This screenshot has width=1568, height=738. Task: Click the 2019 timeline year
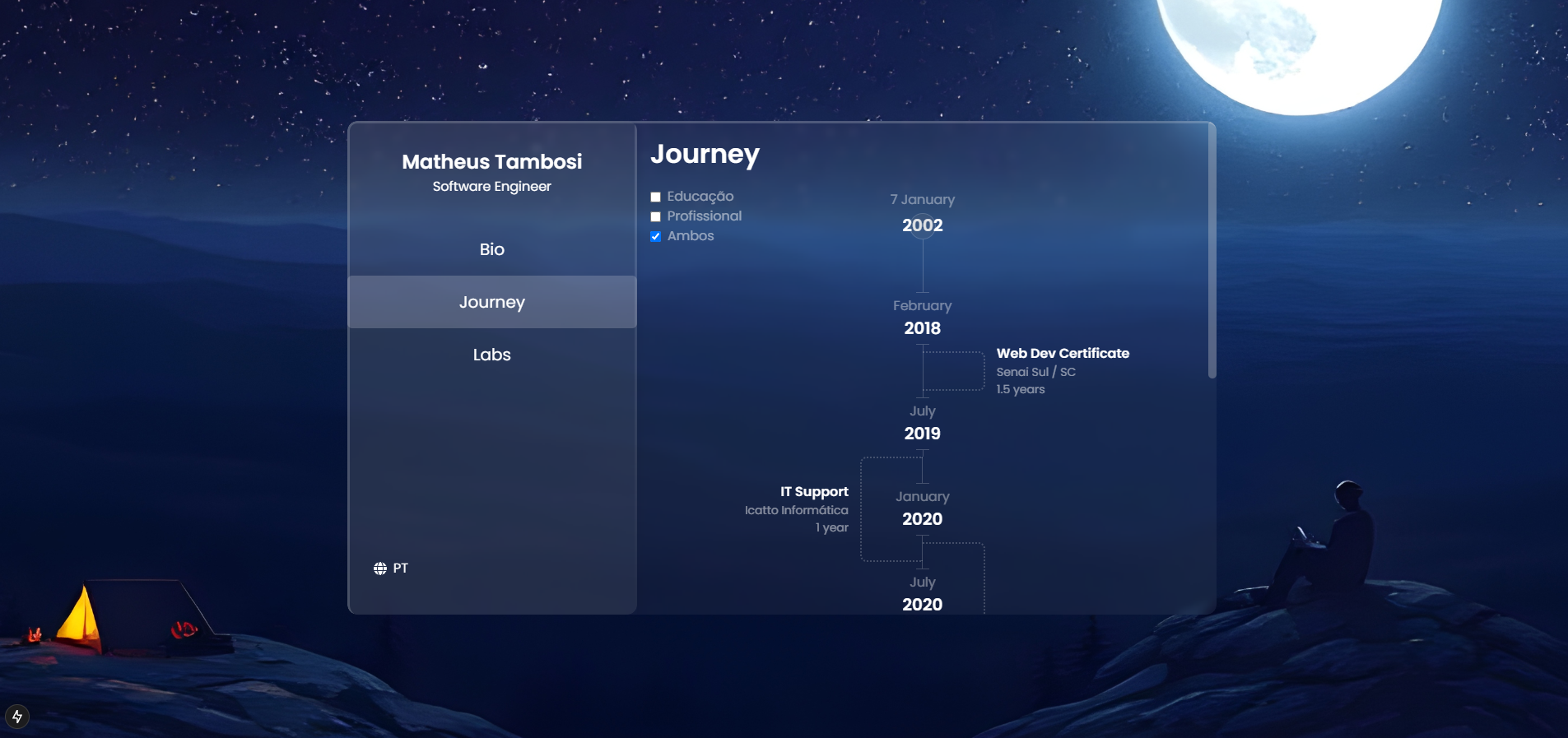point(923,434)
